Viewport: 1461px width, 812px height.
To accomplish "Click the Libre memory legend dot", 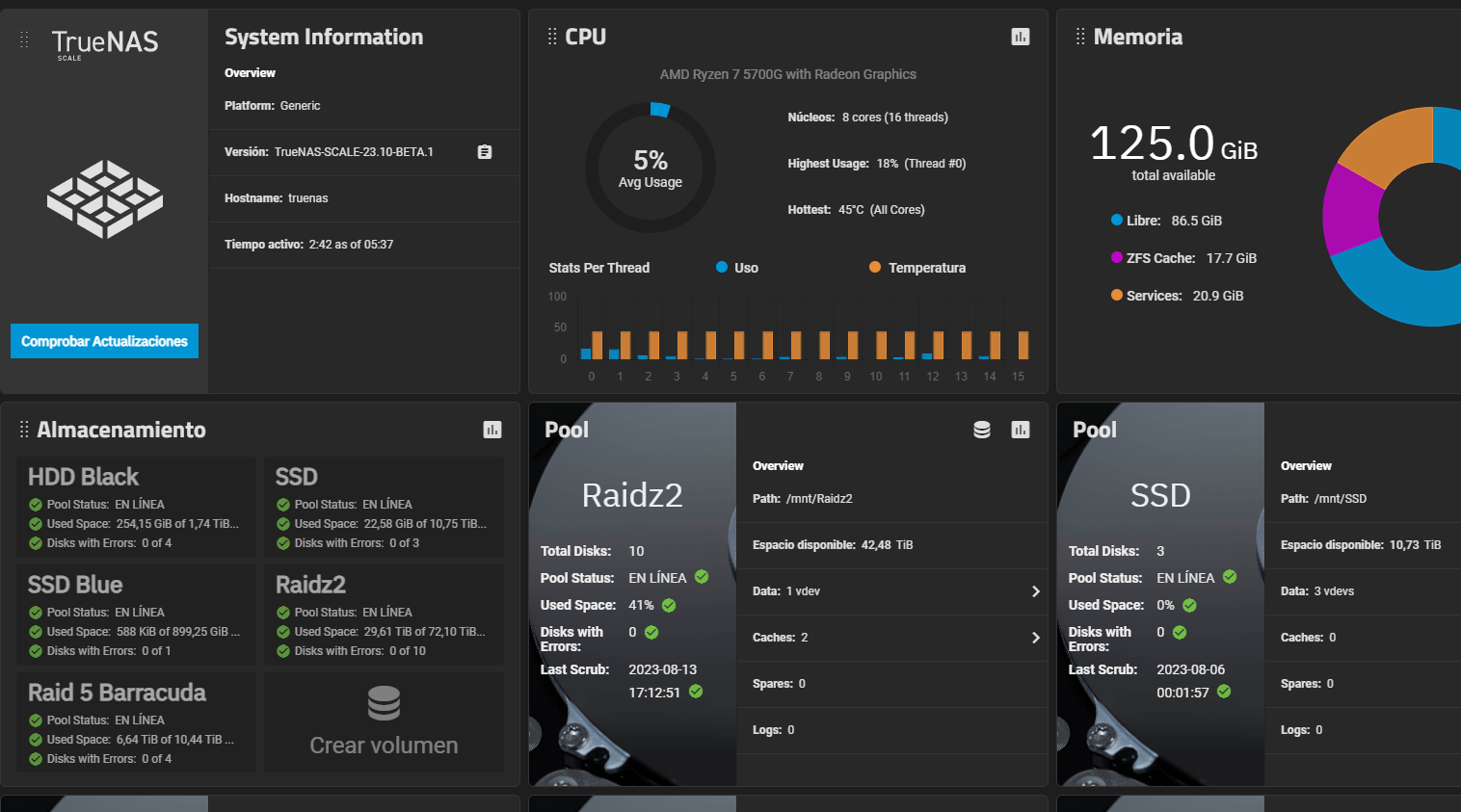I will (x=1117, y=221).
